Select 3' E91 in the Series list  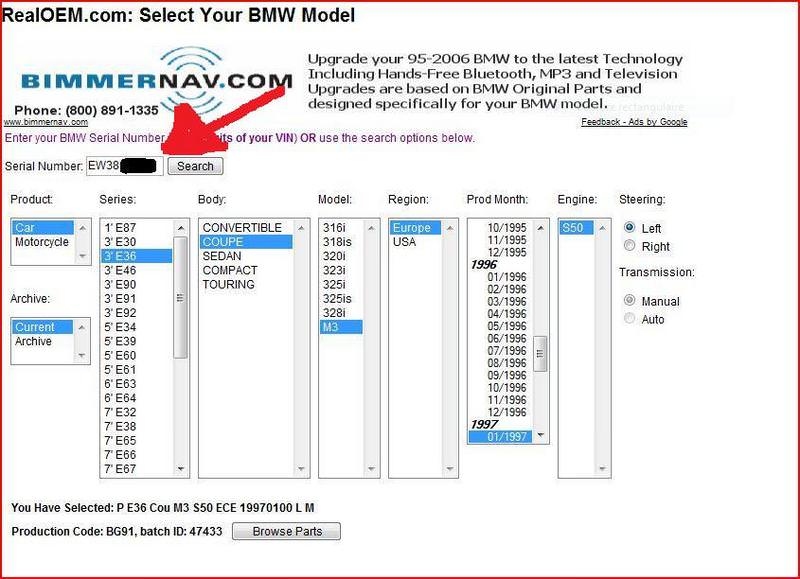[137, 299]
